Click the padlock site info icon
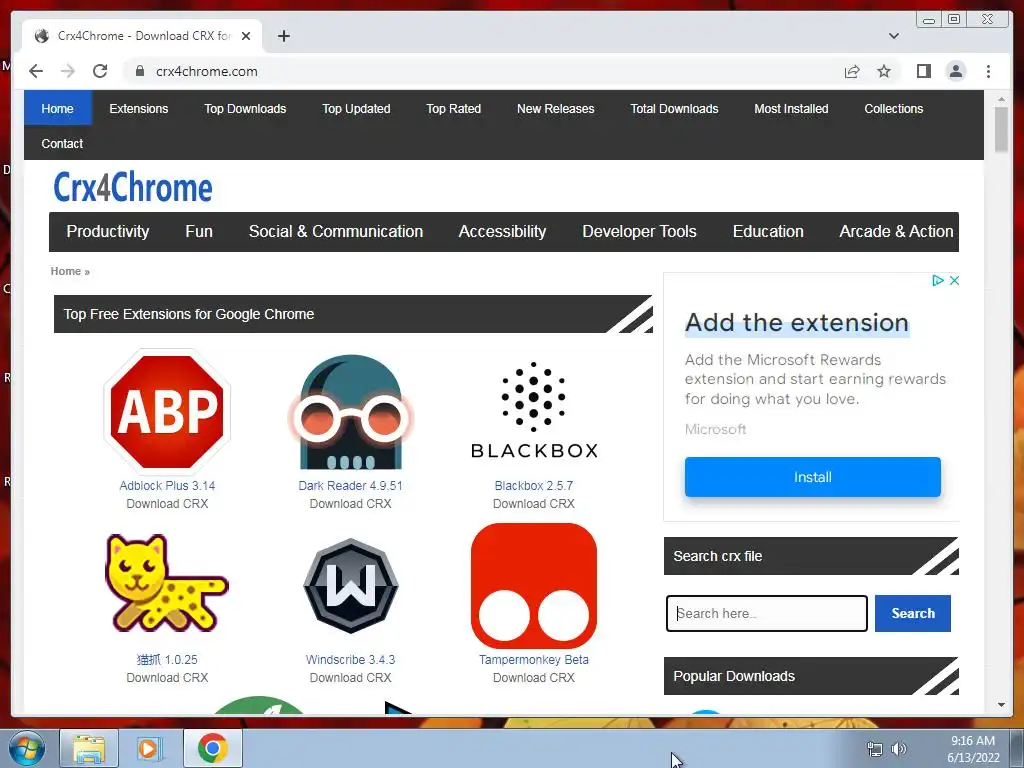 click(139, 71)
